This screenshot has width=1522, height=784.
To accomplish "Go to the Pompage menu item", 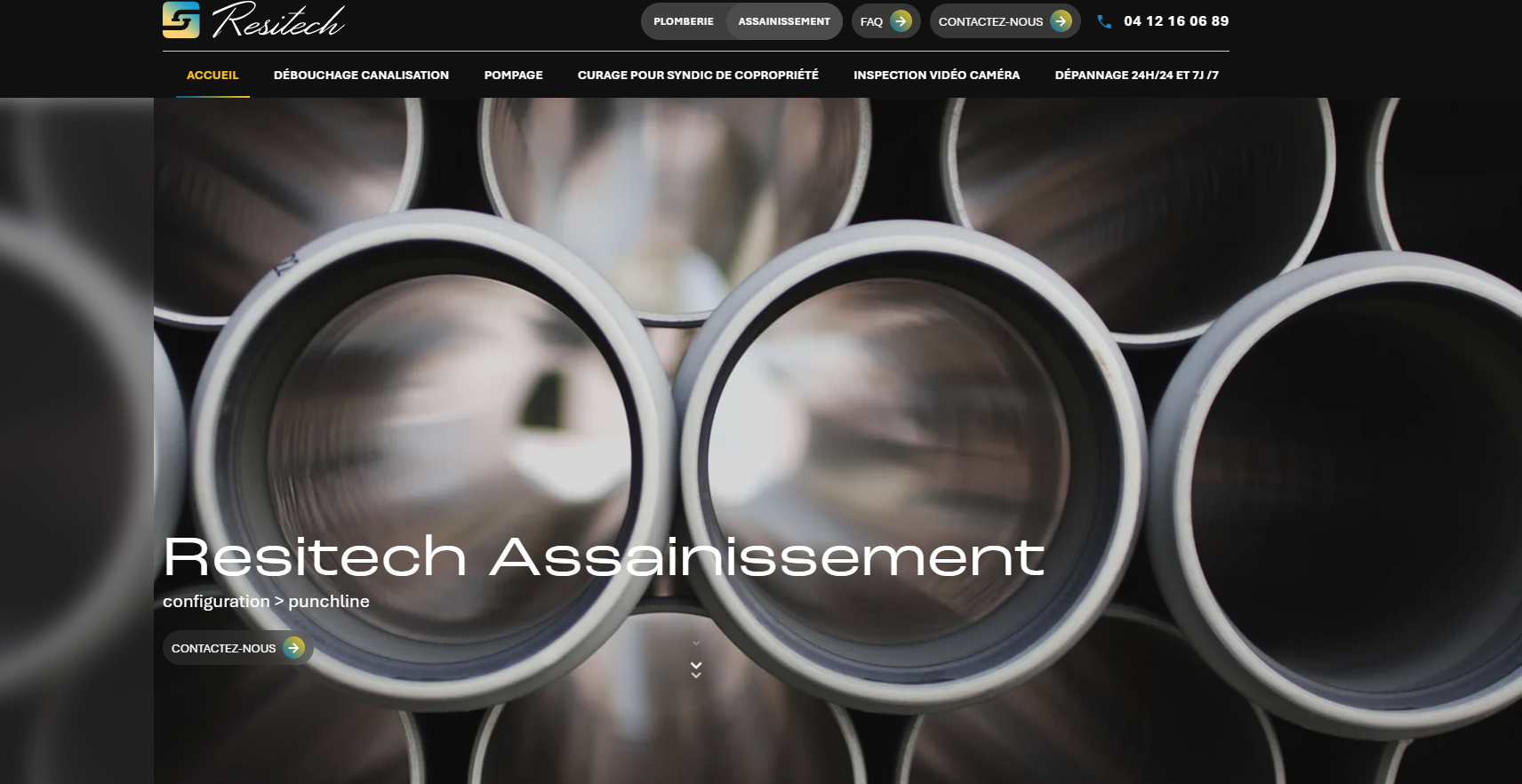I will [513, 75].
